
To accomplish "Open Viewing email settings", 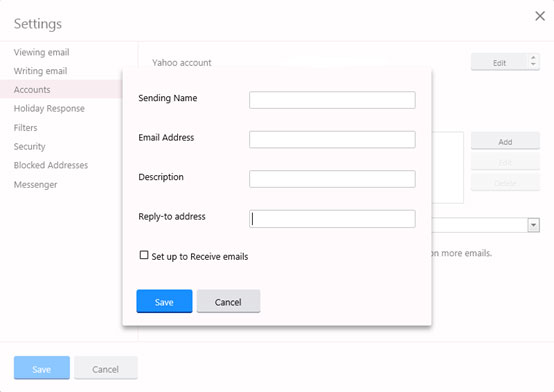I will (x=41, y=52).
